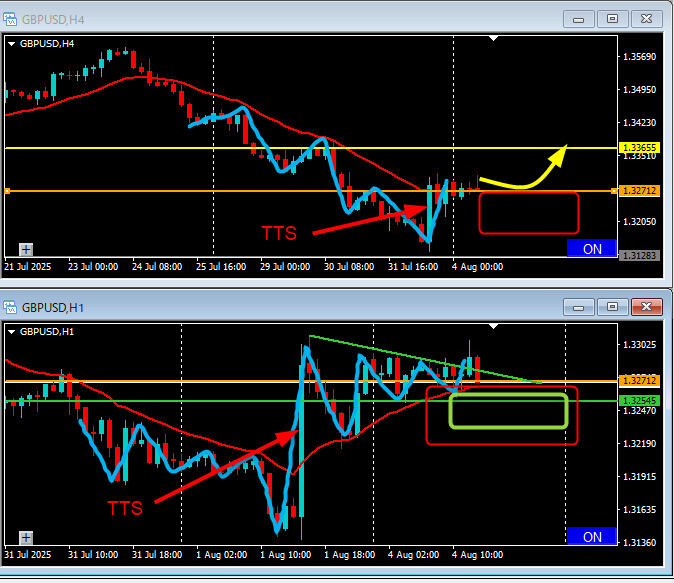Click the 31 Jul 10:00 time label in H1

point(93,555)
